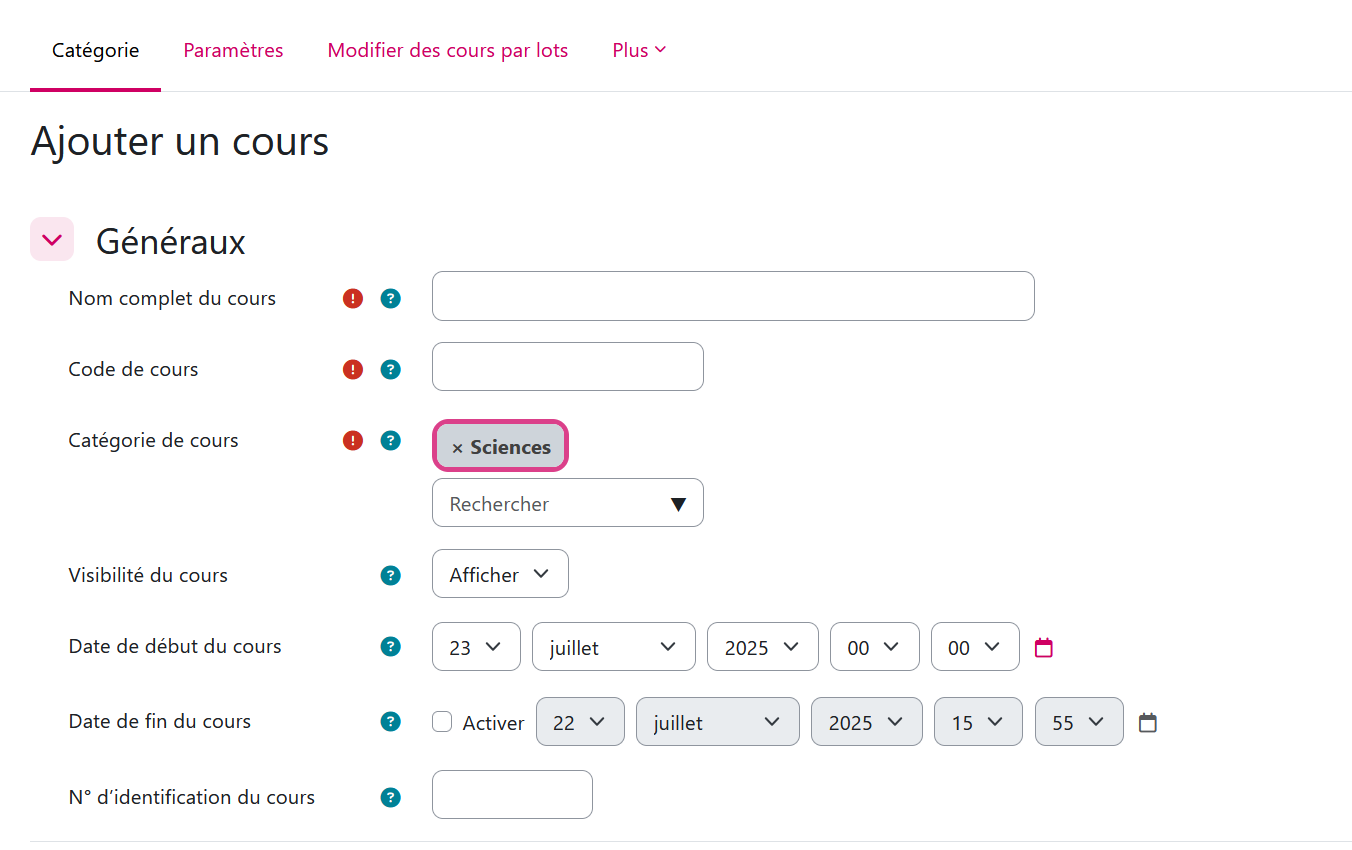The height and width of the screenshot is (850, 1352).
Task: Switch to the Paramètres tab
Action: (x=233, y=50)
